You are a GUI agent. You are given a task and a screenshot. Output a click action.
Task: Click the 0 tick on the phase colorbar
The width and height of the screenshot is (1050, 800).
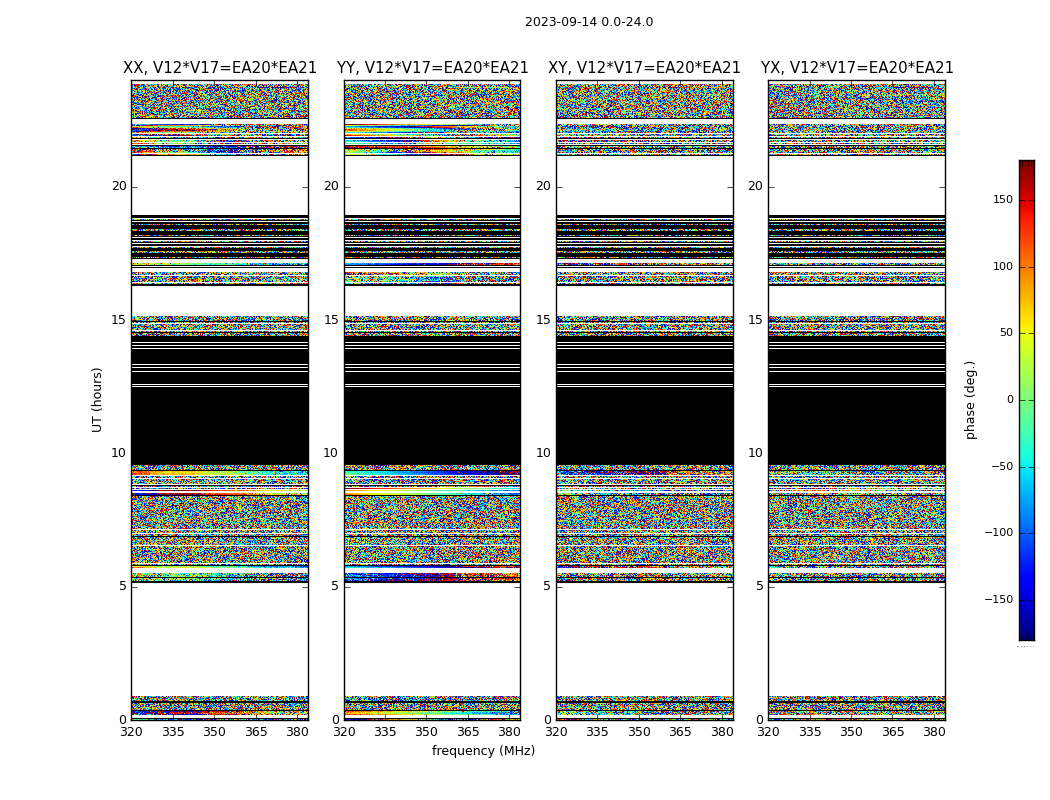pos(1010,400)
